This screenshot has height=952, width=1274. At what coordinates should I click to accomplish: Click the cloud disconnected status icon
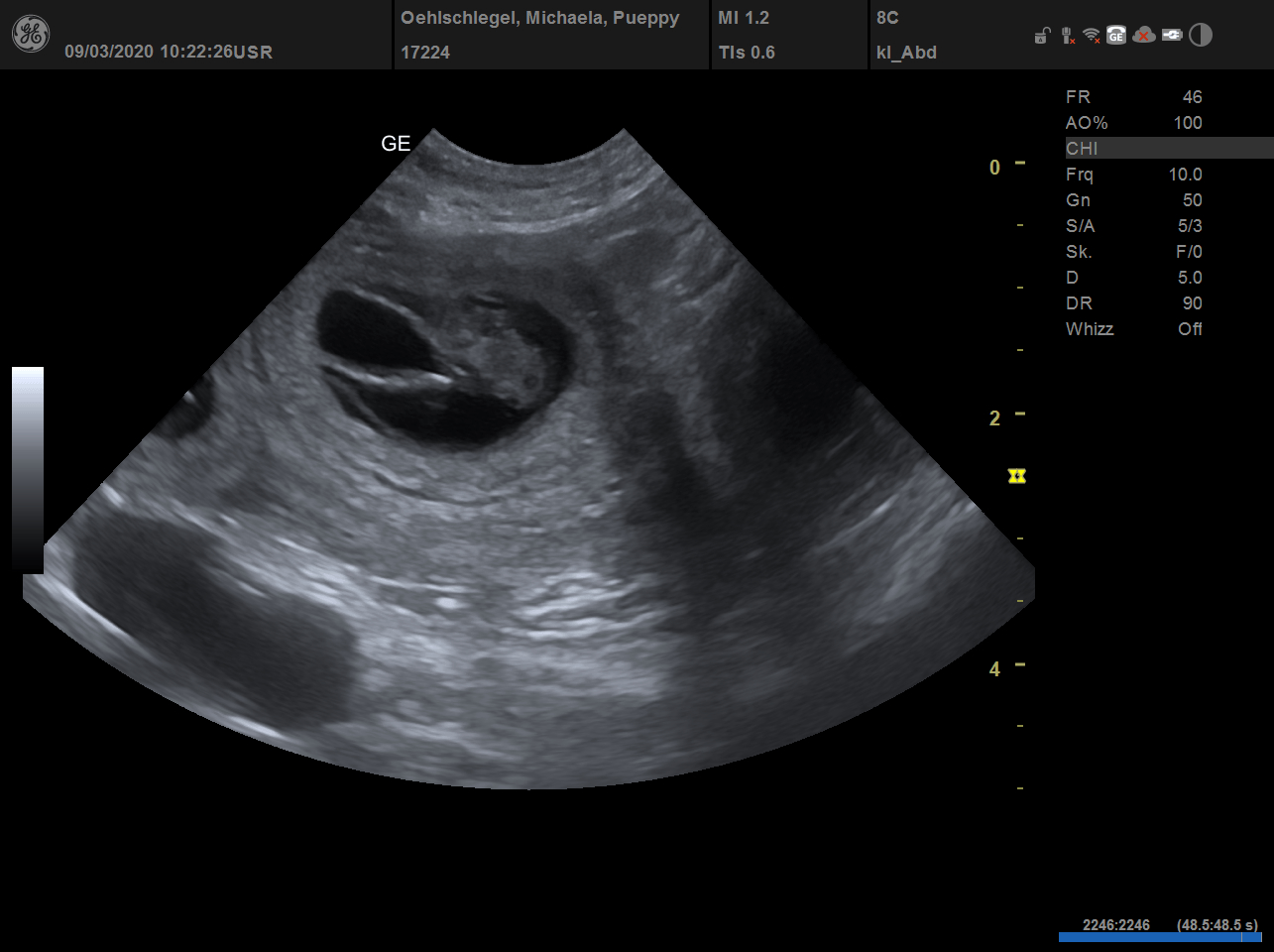tap(1144, 36)
